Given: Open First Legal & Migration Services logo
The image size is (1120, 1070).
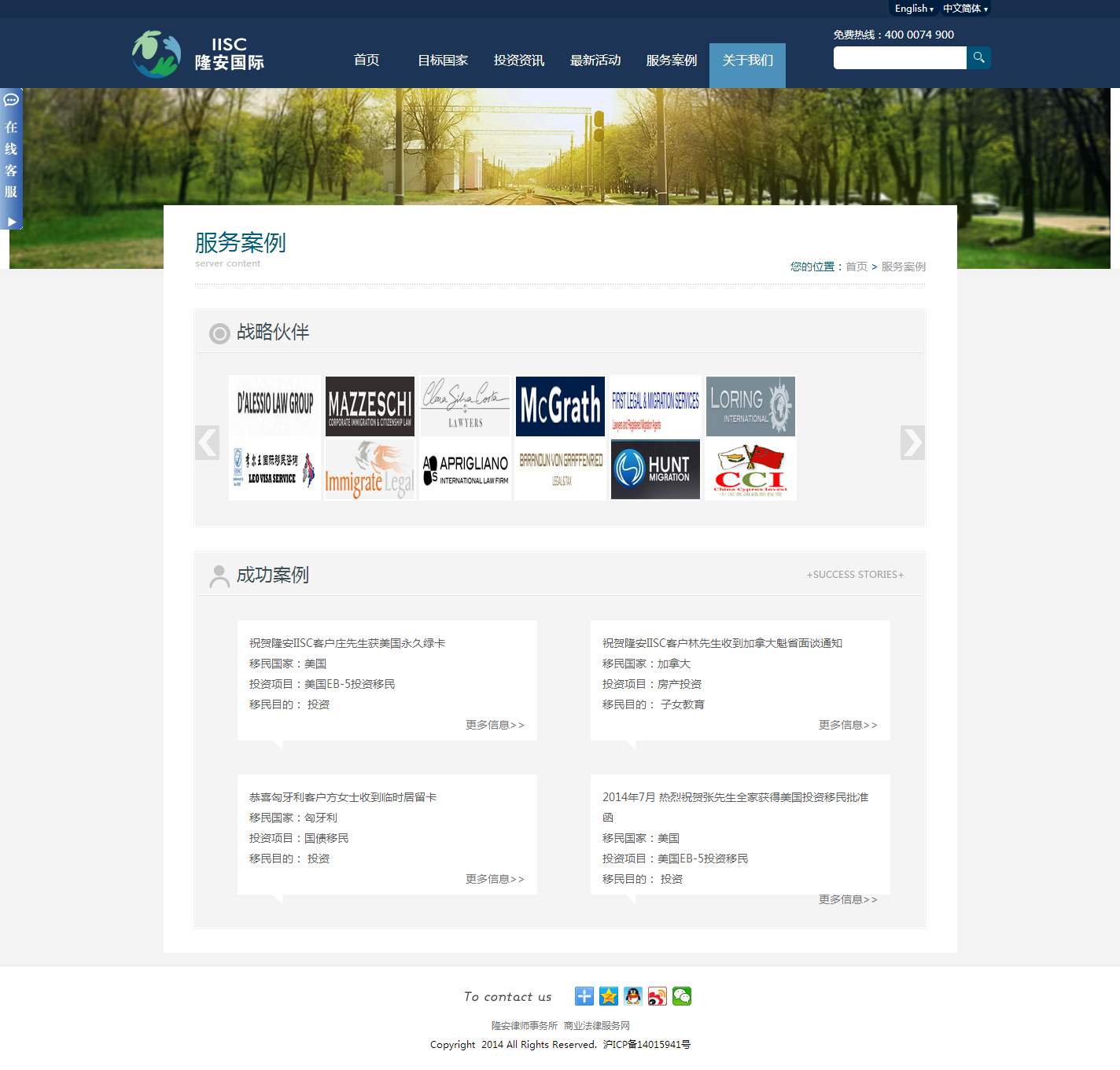Looking at the screenshot, I should click(655, 406).
